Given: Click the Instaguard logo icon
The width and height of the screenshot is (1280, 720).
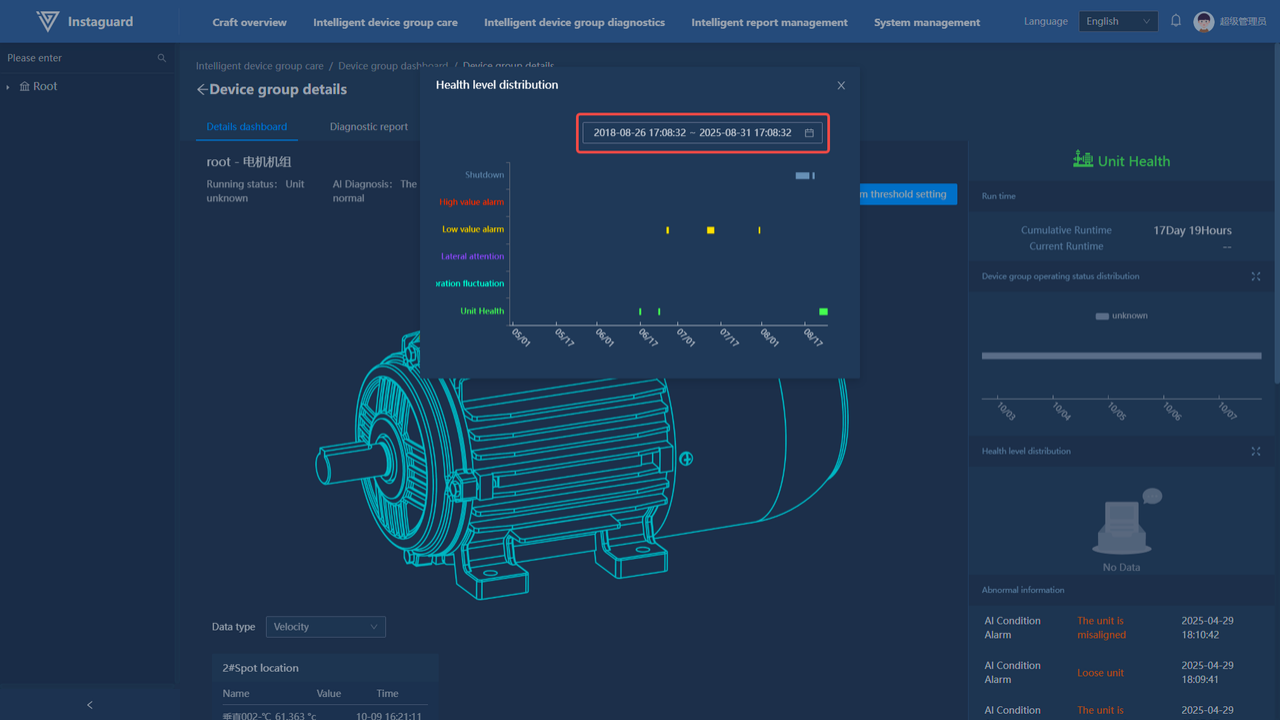Looking at the screenshot, I should [47, 21].
